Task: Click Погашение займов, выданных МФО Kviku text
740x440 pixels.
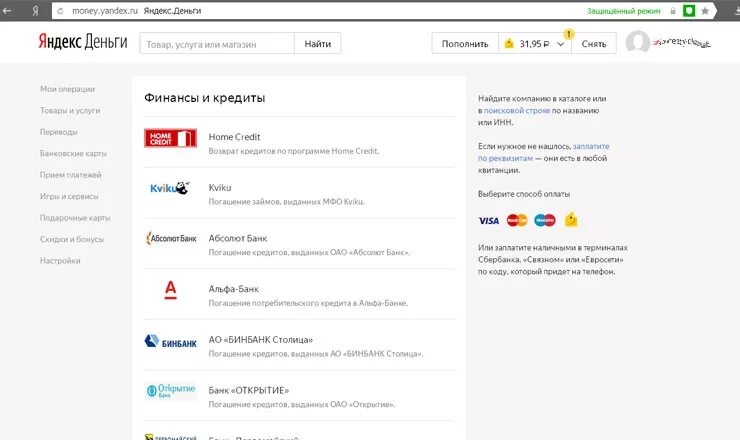Action: click(x=286, y=202)
